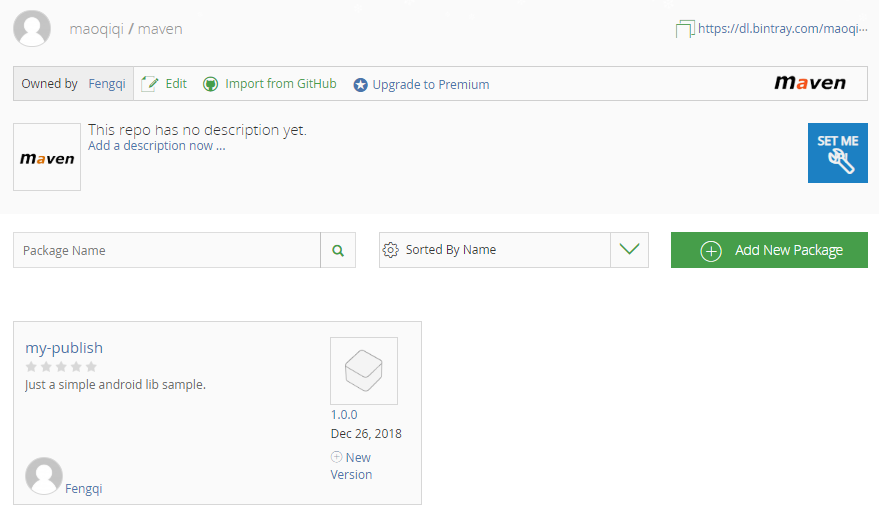879x513 pixels.
Task: Click Add a description now link
Action: click(156, 146)
